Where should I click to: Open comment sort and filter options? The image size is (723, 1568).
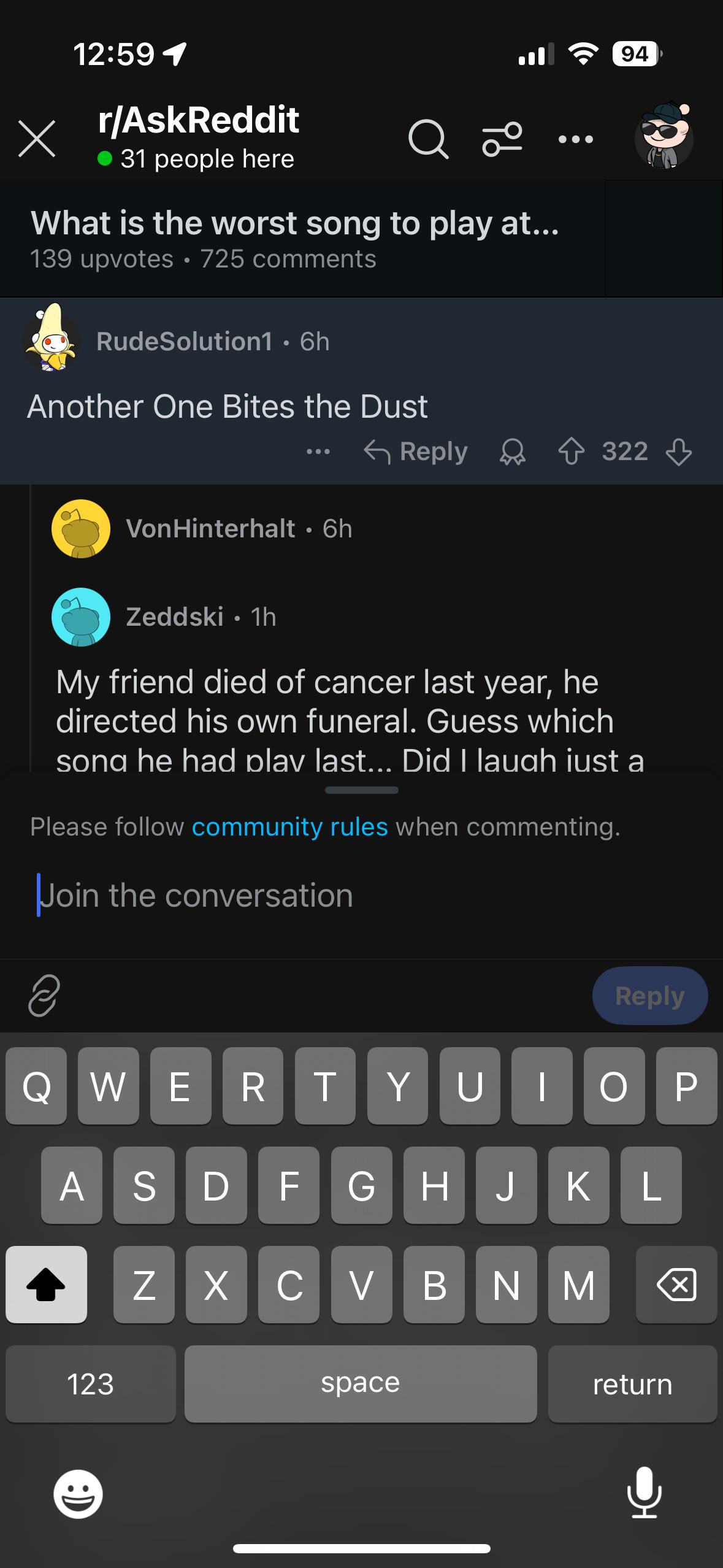point(502,139)
